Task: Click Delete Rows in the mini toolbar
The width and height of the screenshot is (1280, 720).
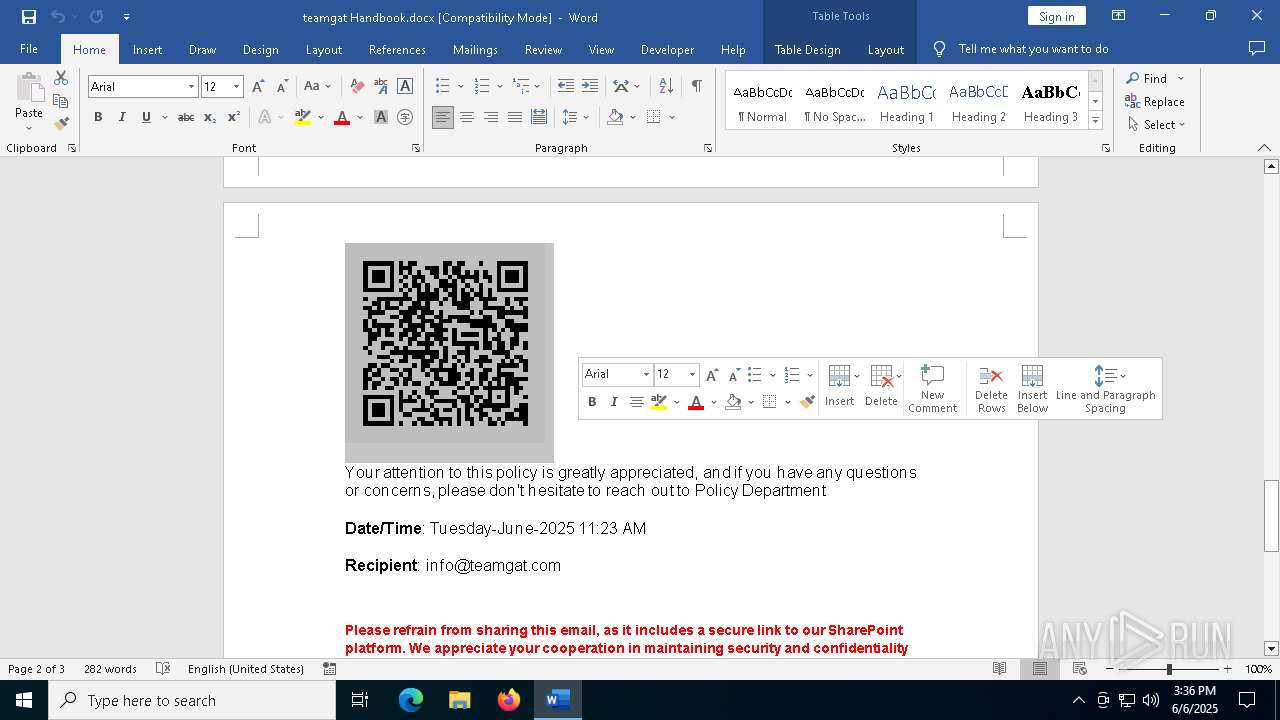Action: click(x=991, y=388)
